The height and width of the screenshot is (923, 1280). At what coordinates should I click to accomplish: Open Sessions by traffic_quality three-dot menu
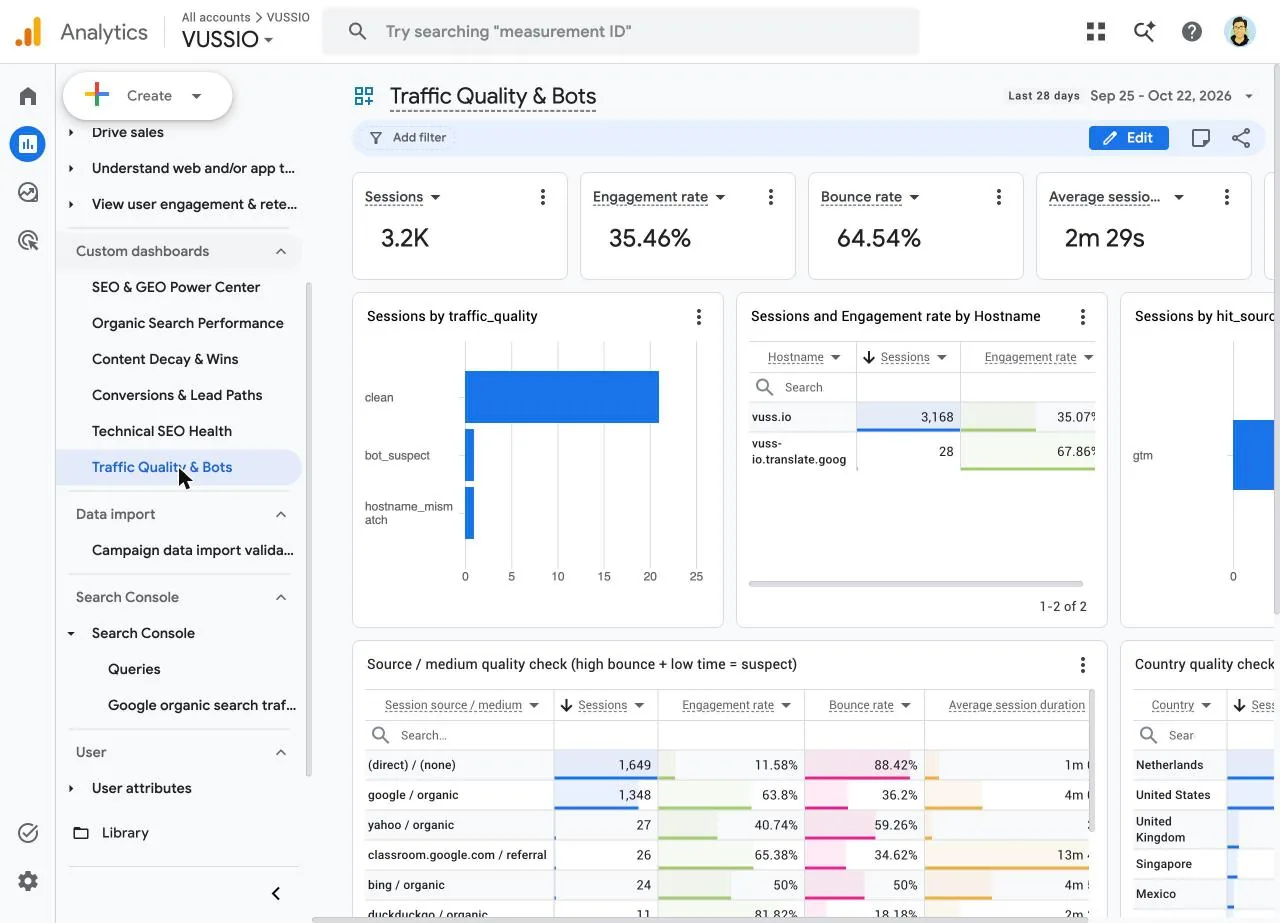[699, 317]
